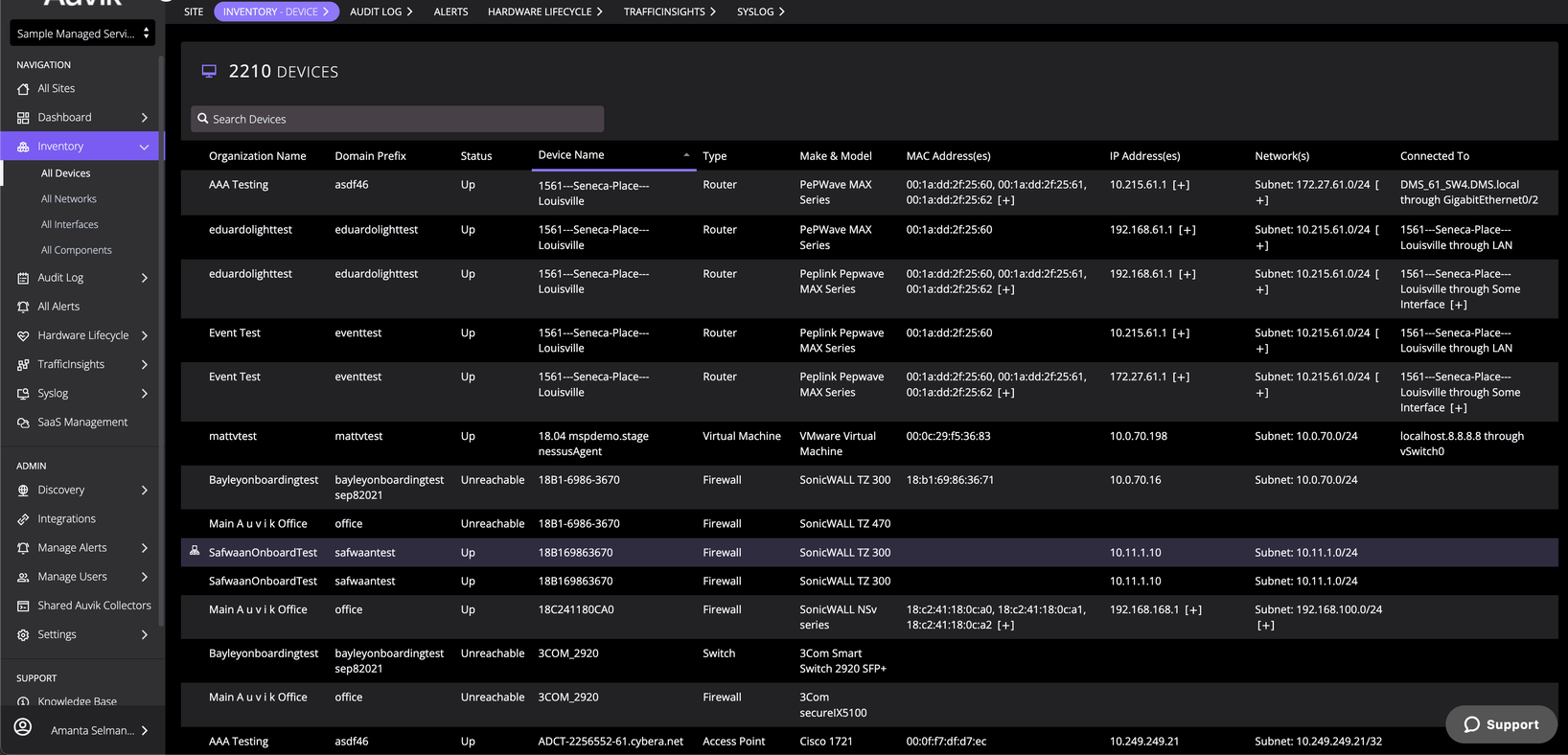Click the Manage Alerts bell icon
Viewport: 1568px width, 755px height.
pos(23,548)
